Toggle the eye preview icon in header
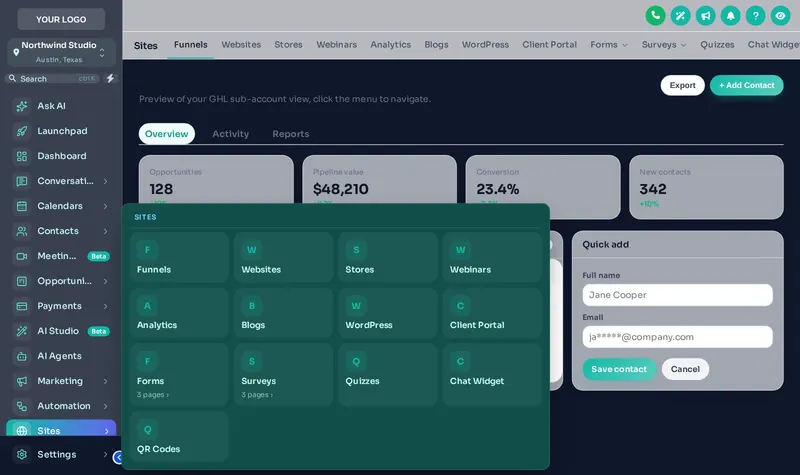Screen dimensions: 800x475 tap(780, 16)
